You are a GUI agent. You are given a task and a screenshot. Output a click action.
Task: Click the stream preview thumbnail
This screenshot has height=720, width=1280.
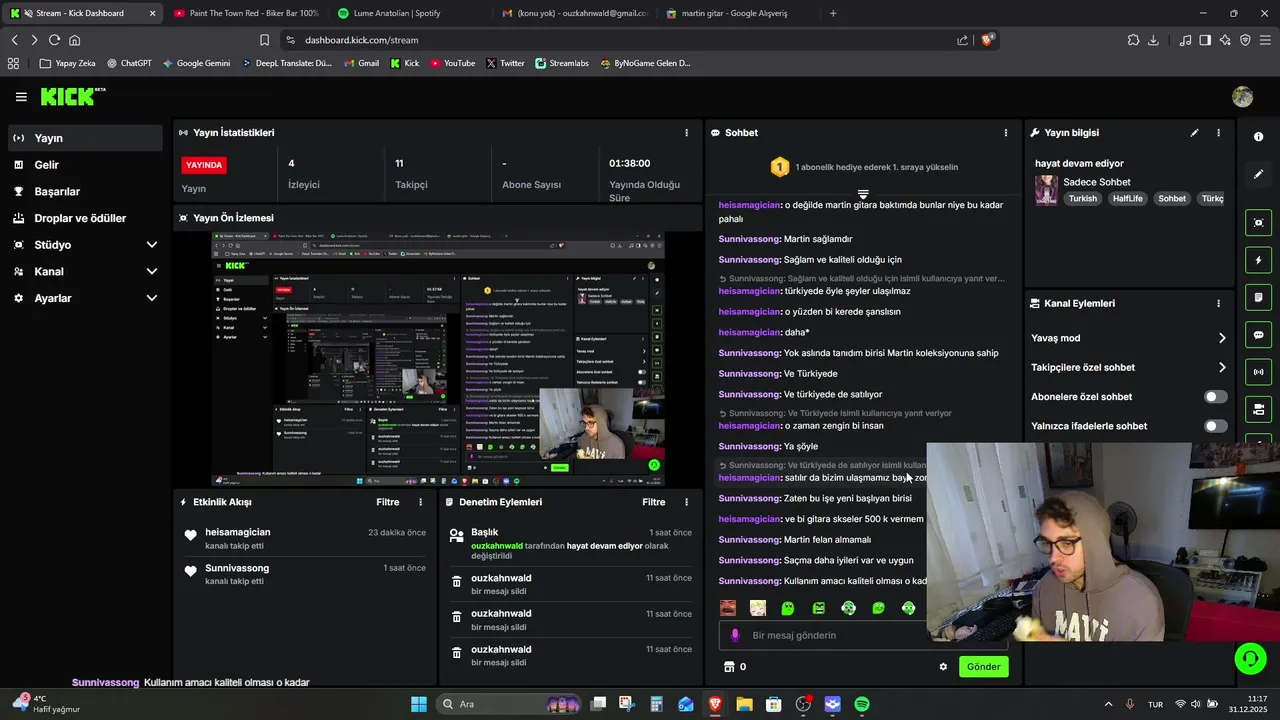point(438,359)
